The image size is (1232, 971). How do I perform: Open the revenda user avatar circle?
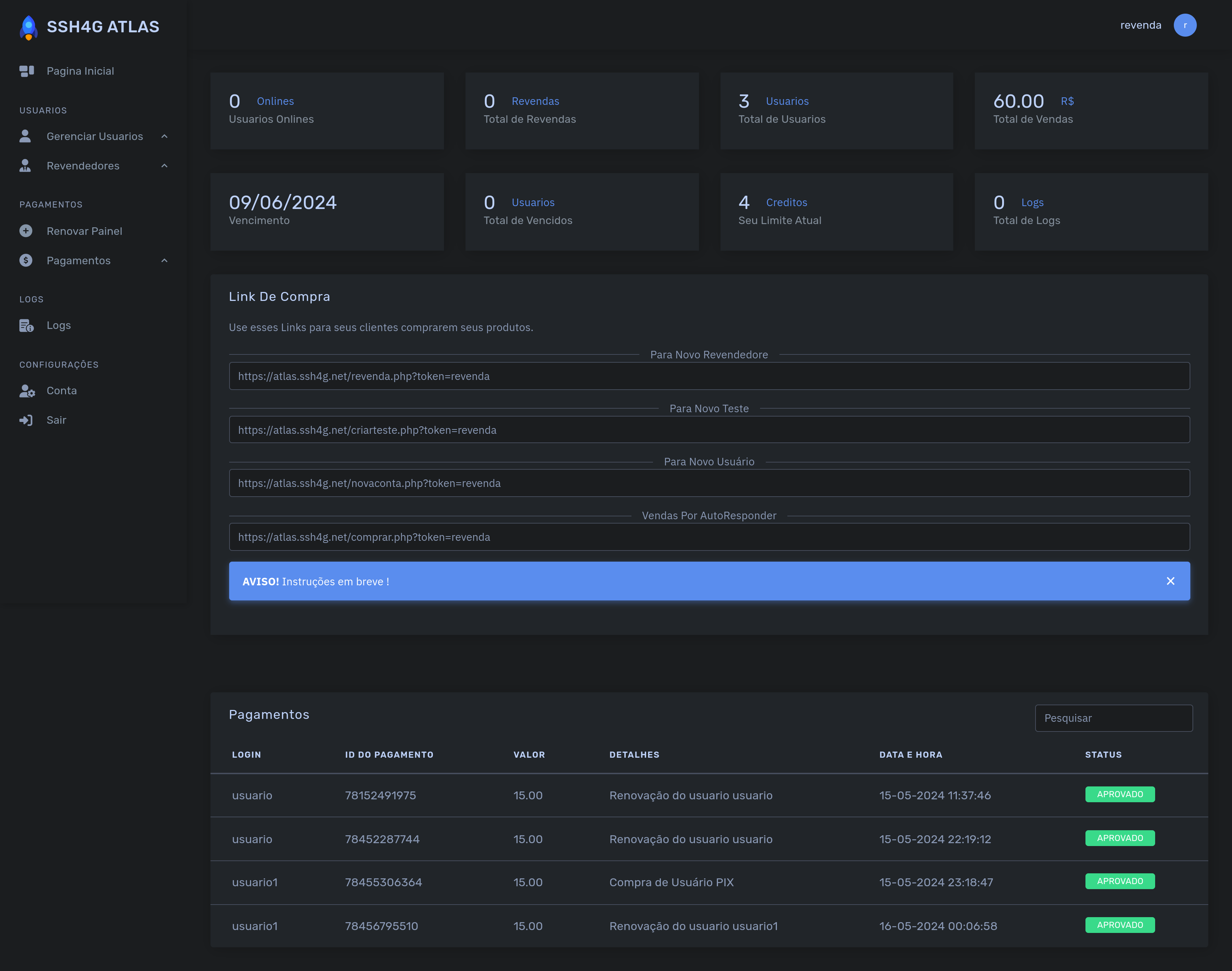point(1185,25)
